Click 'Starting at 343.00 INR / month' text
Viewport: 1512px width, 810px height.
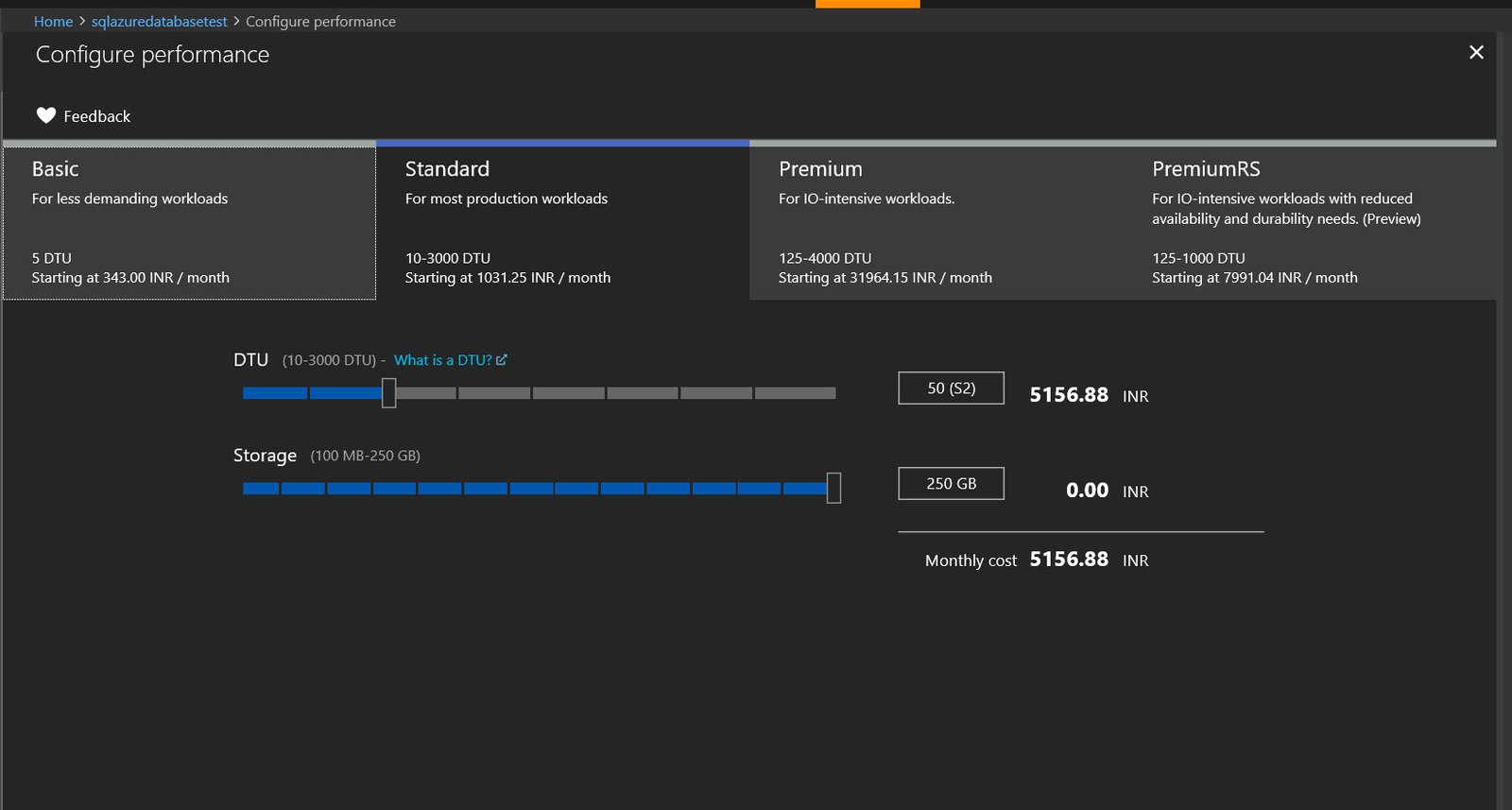click(130, 277)
